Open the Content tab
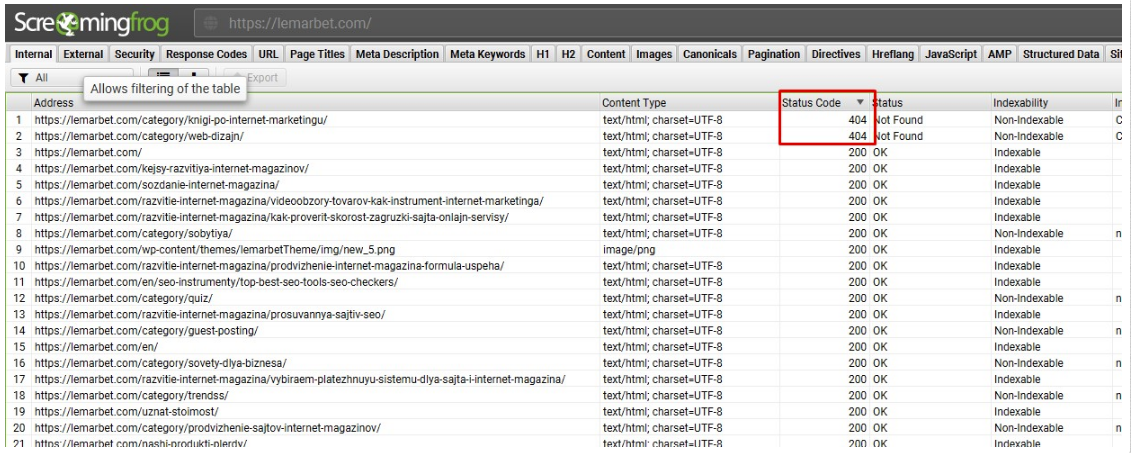Viewport: 1131px width, 453px height. (606, 54)
